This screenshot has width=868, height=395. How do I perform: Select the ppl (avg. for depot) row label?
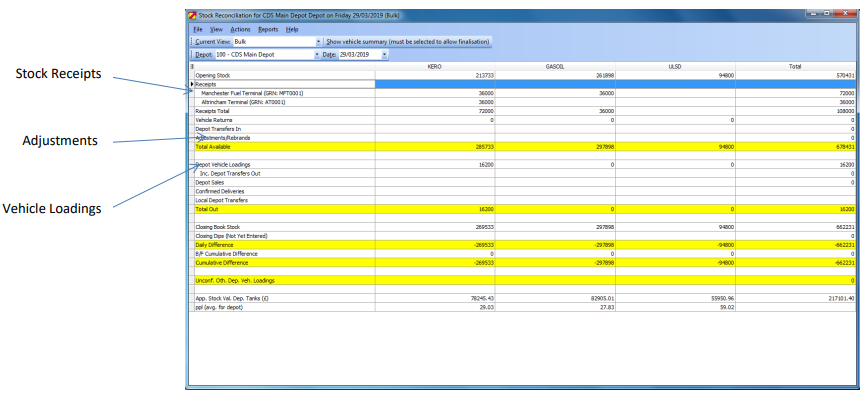click(219, 307)
